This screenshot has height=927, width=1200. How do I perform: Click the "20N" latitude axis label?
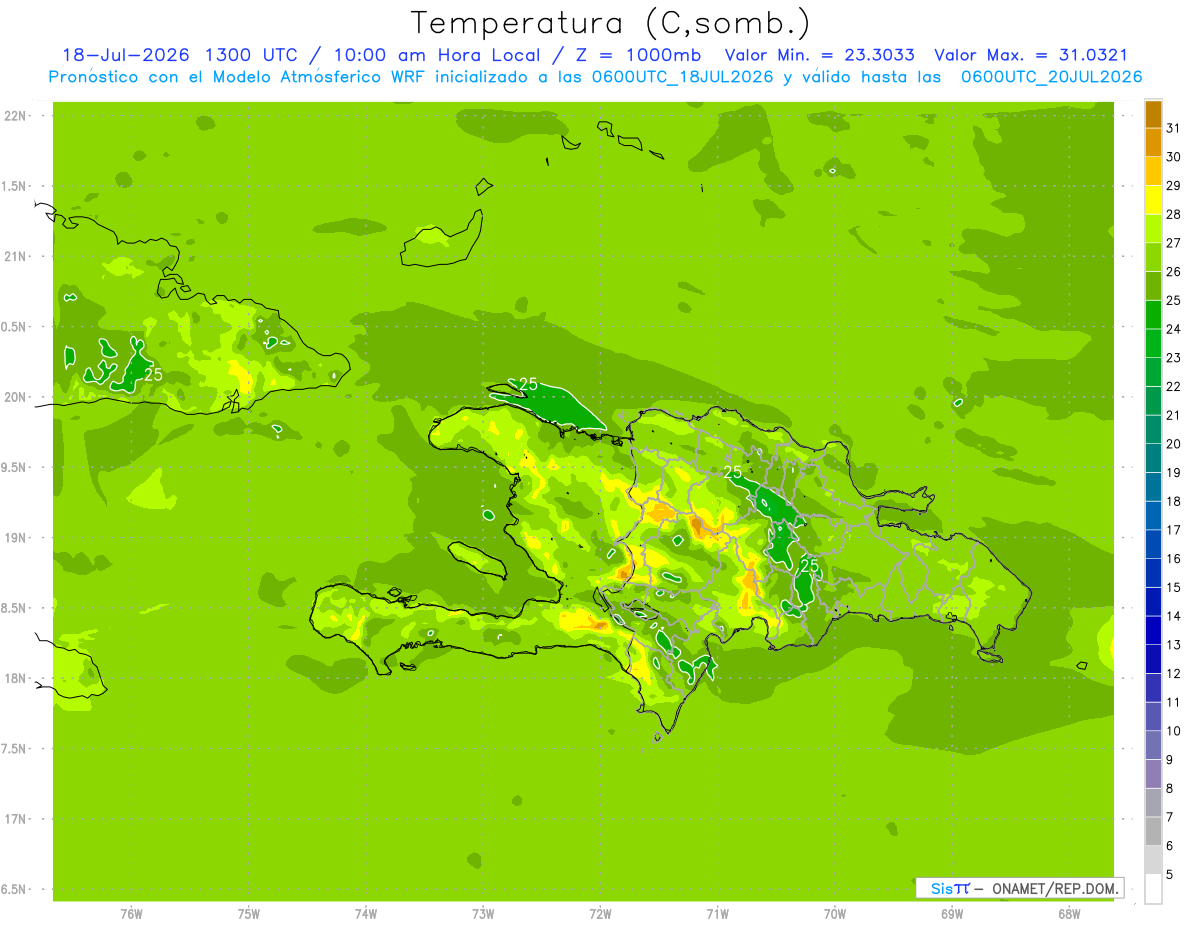point(15,397)
